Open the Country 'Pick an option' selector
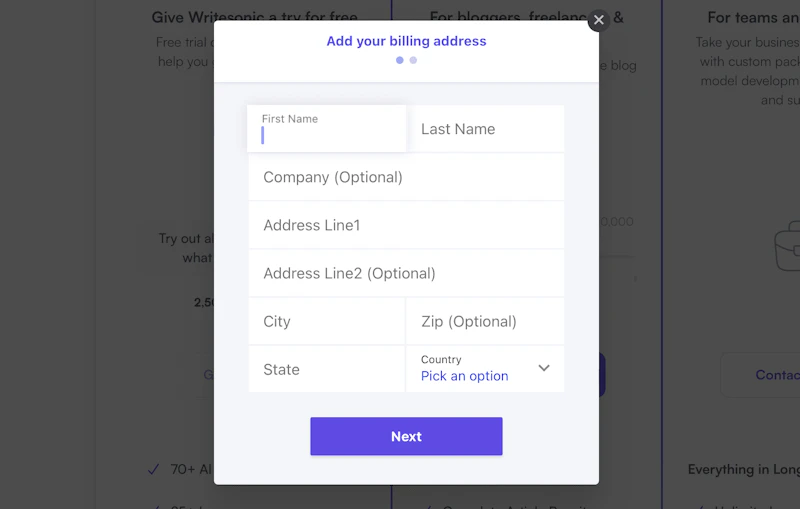800x509 pixels. click(x=465, y=376)
